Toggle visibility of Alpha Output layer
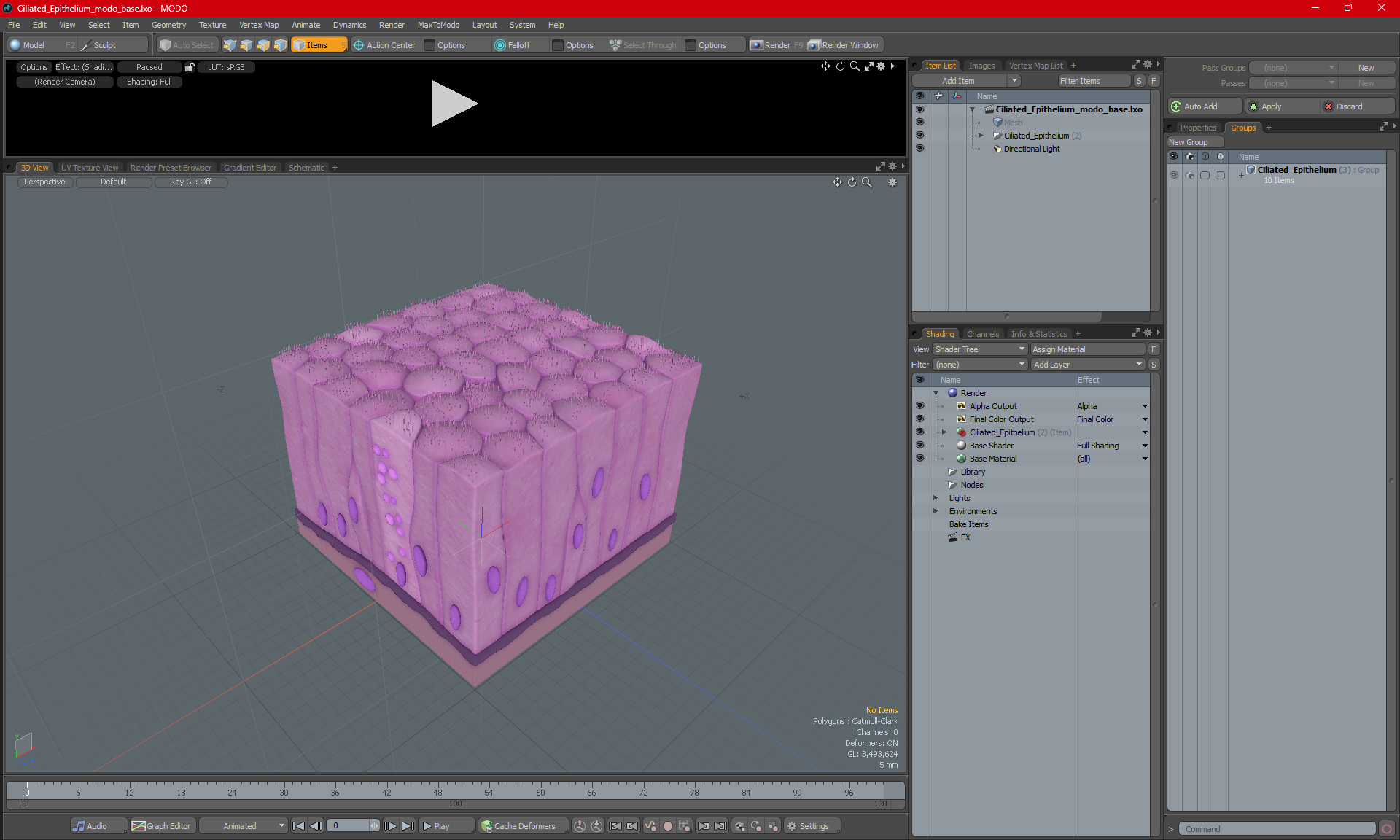Viewport: 1400px width, 840px height. 919,406
